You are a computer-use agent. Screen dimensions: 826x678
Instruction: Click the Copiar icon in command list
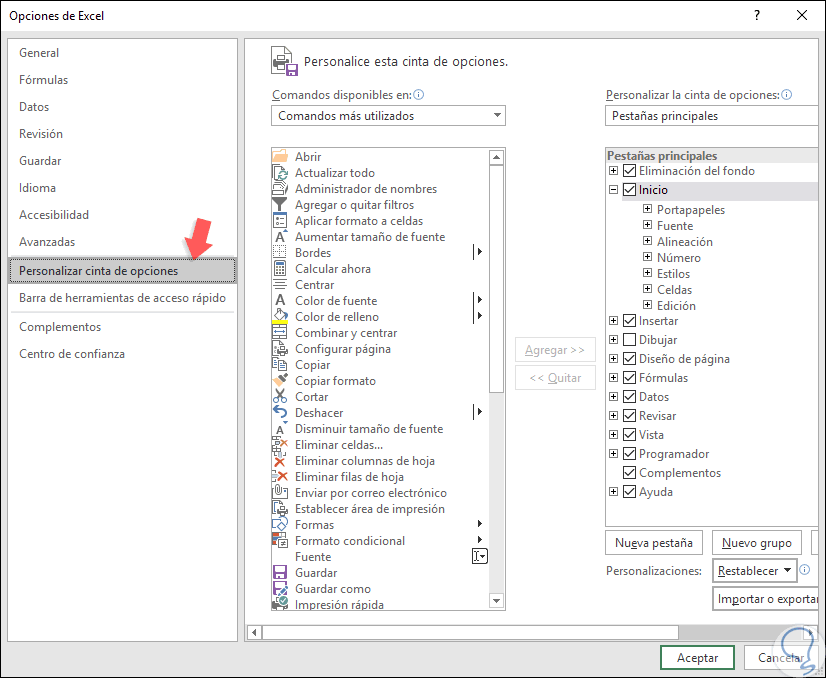tap(280, 365)
